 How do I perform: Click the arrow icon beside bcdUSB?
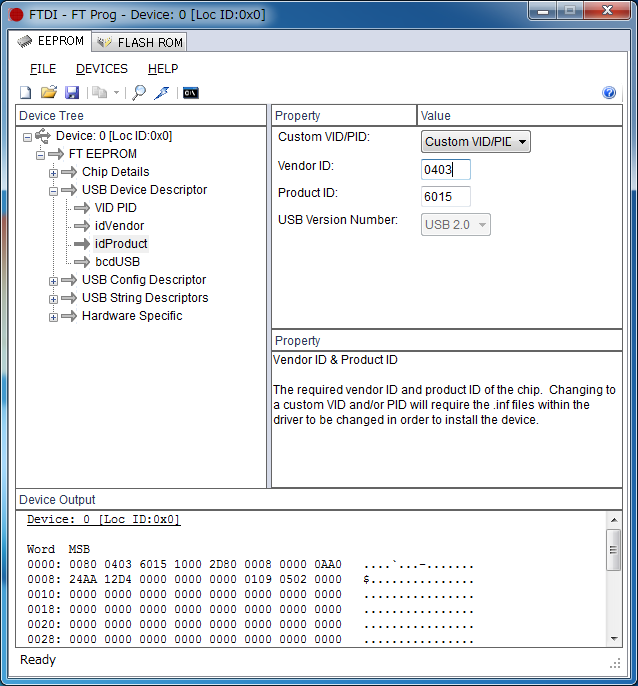click(82, 262)
